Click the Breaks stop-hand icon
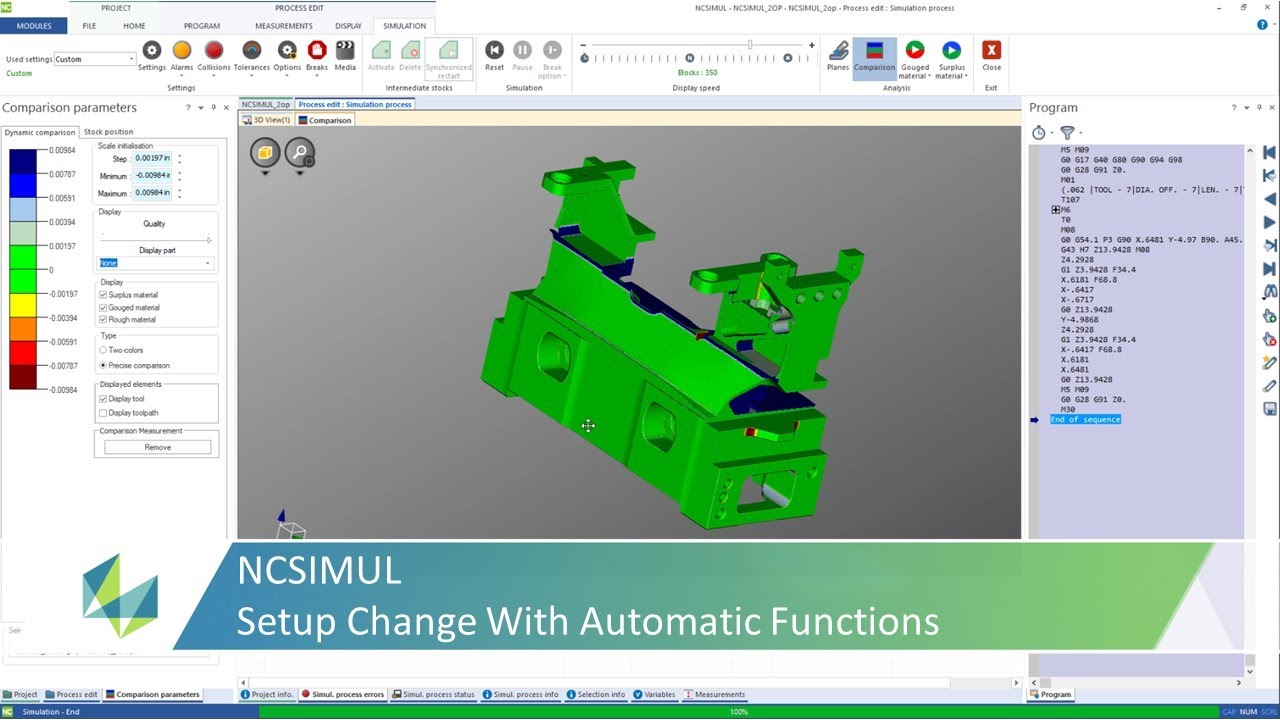Screen dimensions: 1280x720 [317, 50]
